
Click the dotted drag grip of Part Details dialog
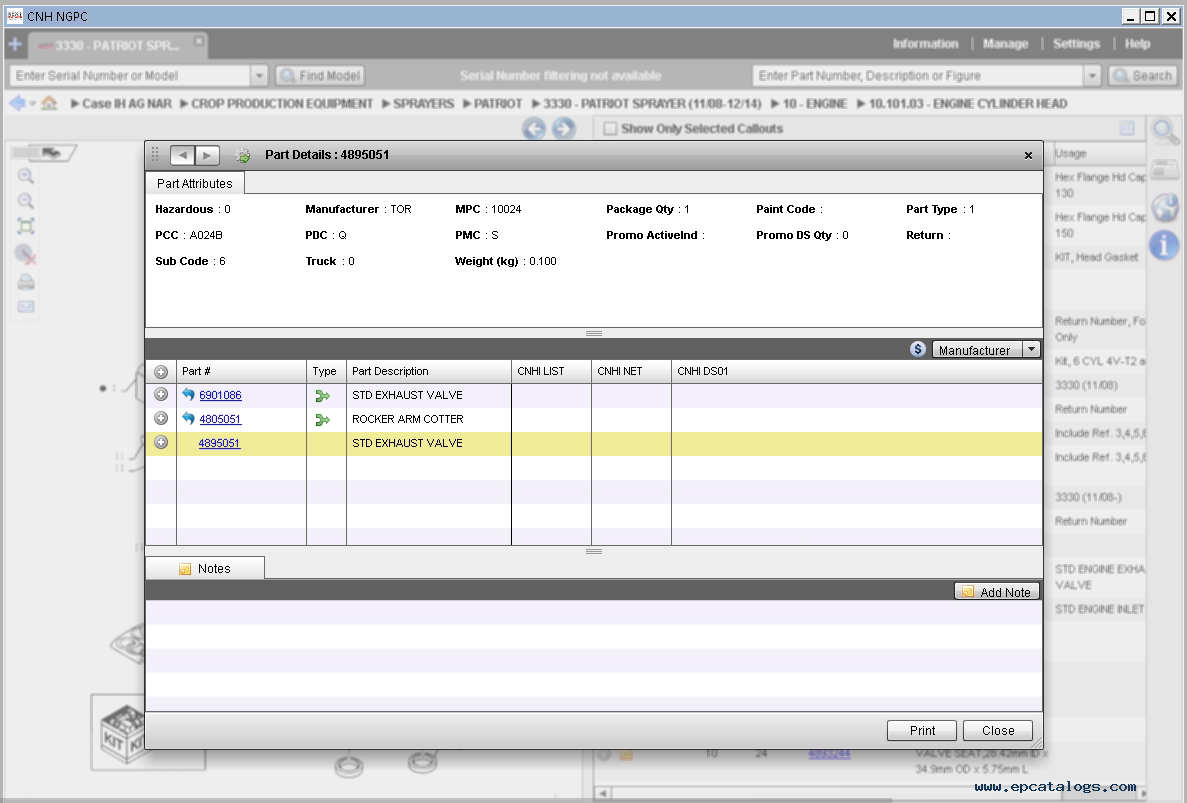(155, 154)
